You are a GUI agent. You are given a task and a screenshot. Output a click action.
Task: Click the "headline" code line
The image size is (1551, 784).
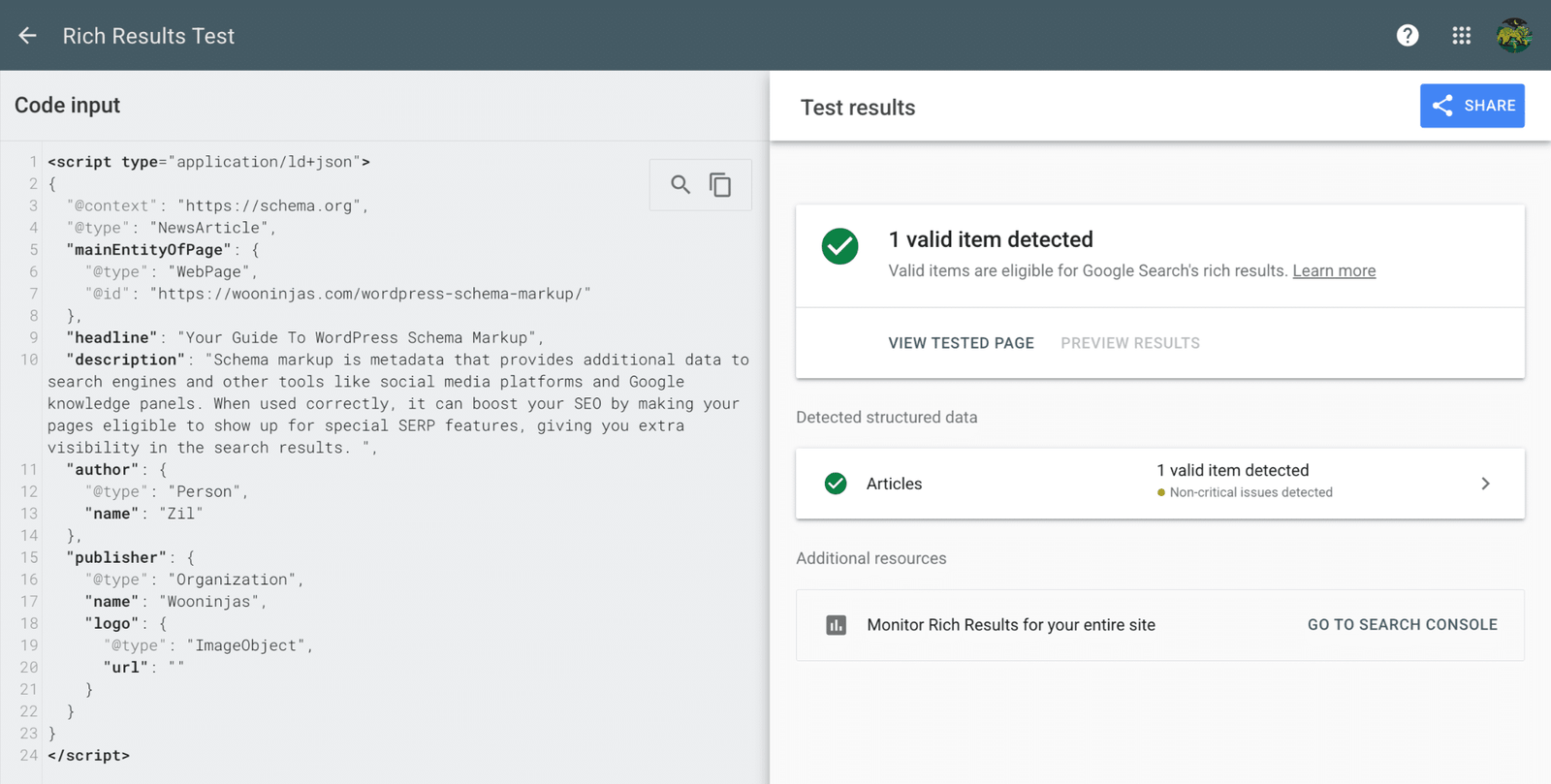click(305, 337)
